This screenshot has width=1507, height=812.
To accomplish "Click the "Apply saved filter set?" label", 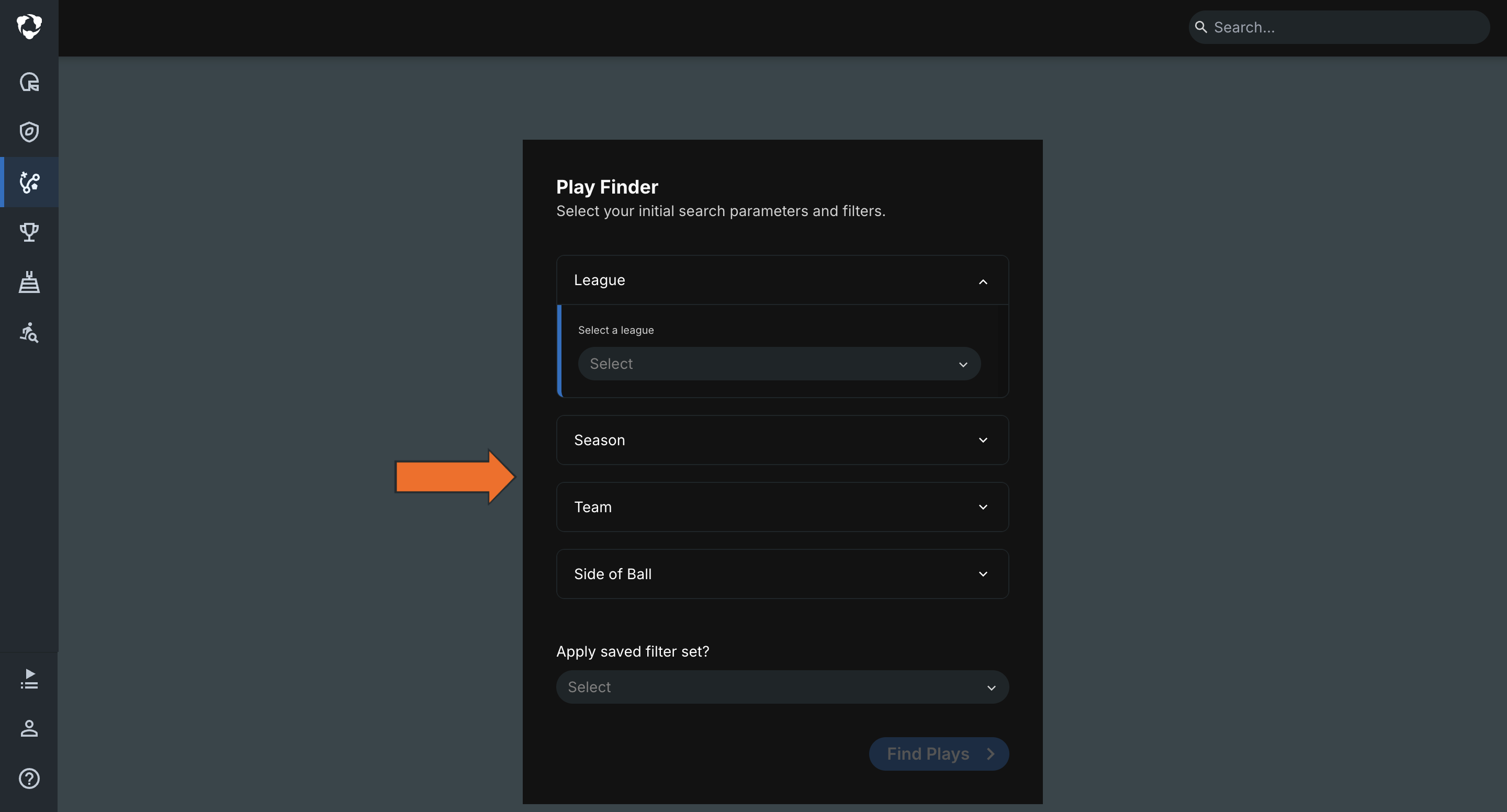I will 633,652.
